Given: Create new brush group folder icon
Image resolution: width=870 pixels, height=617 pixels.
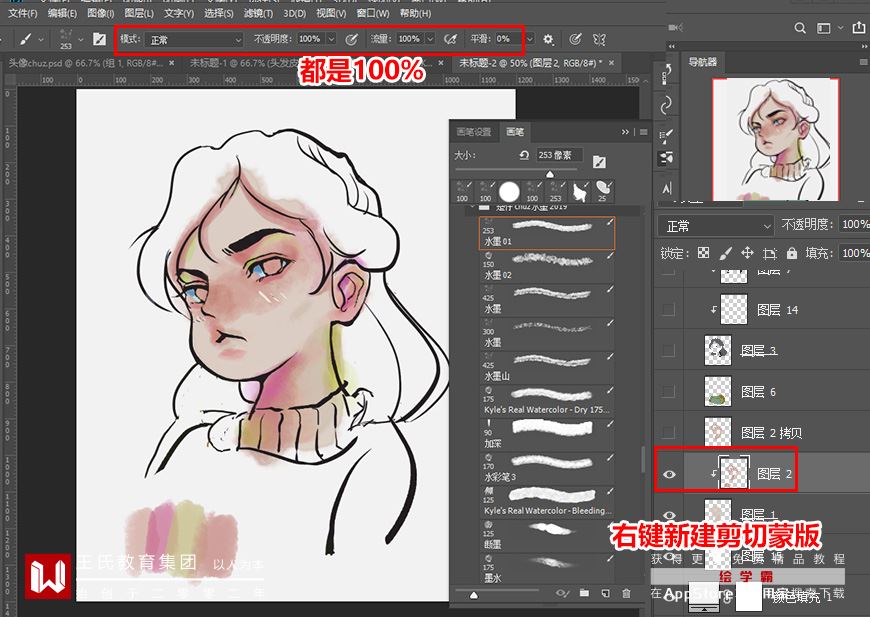Looking at the screenshot, I should click(584, 593).
